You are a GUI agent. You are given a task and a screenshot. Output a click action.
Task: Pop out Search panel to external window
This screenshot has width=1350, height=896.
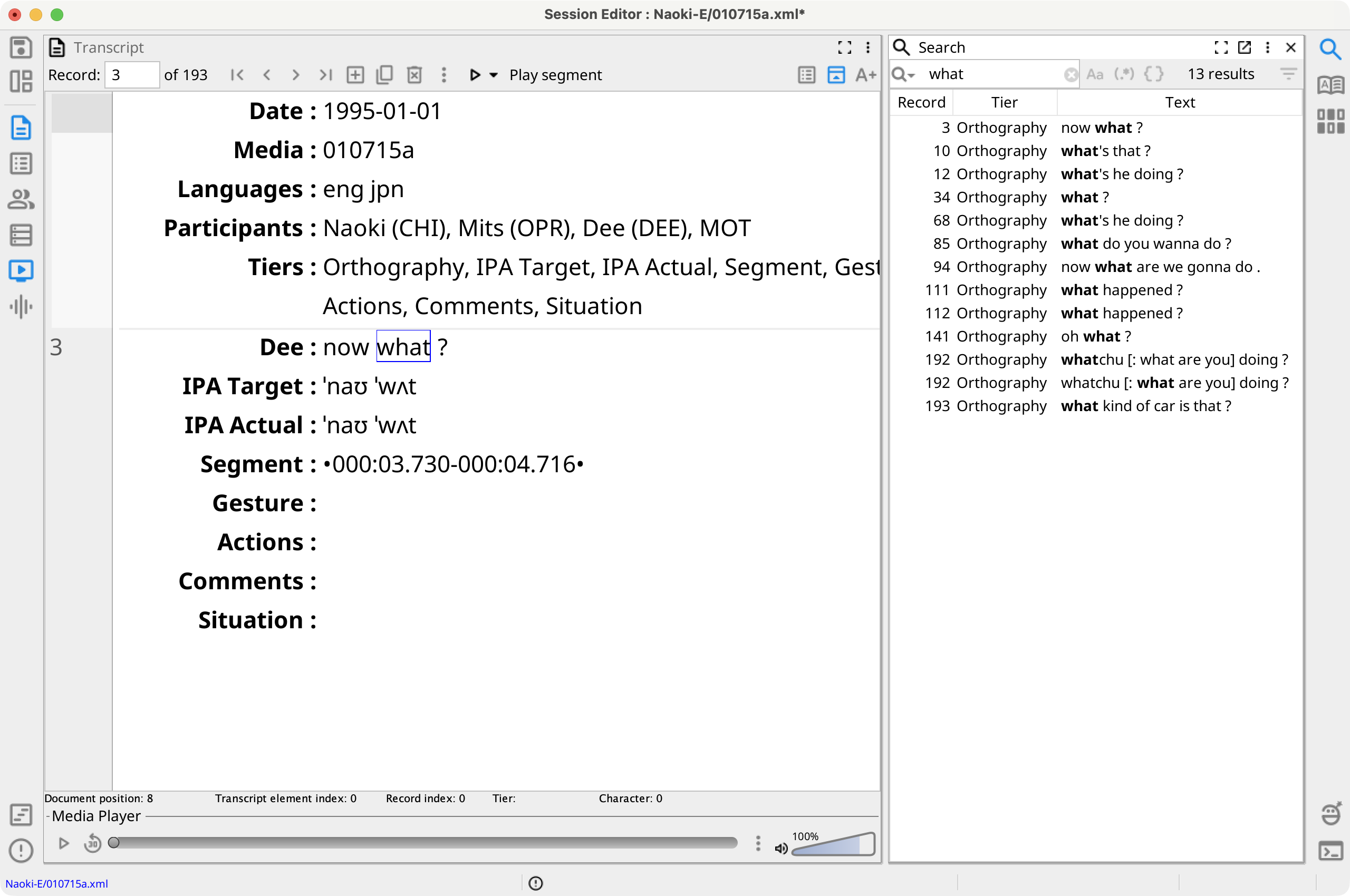pyautogui.click(x=1244, y=47)
